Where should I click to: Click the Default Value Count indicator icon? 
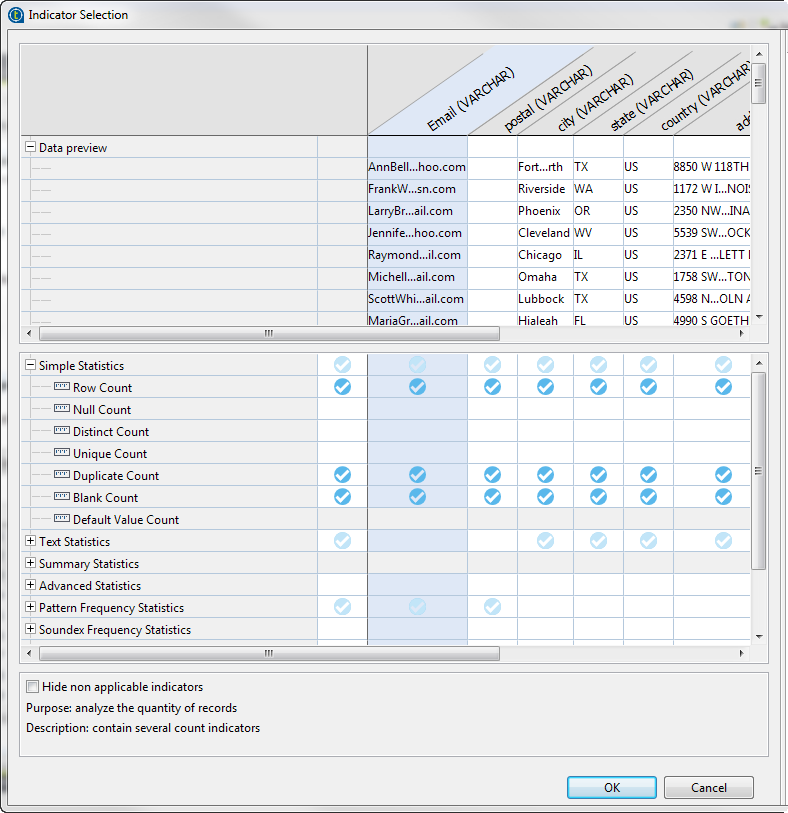point(62,520)
